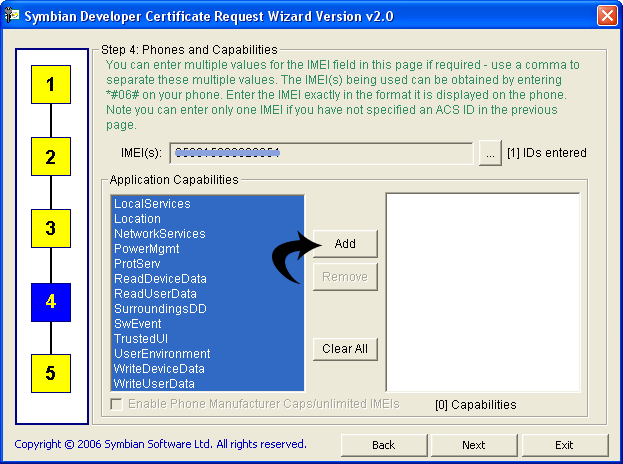This screenshot has width=623, height=464.
Task: Click the disabled Remove button
Action: [x=345, y=276]
